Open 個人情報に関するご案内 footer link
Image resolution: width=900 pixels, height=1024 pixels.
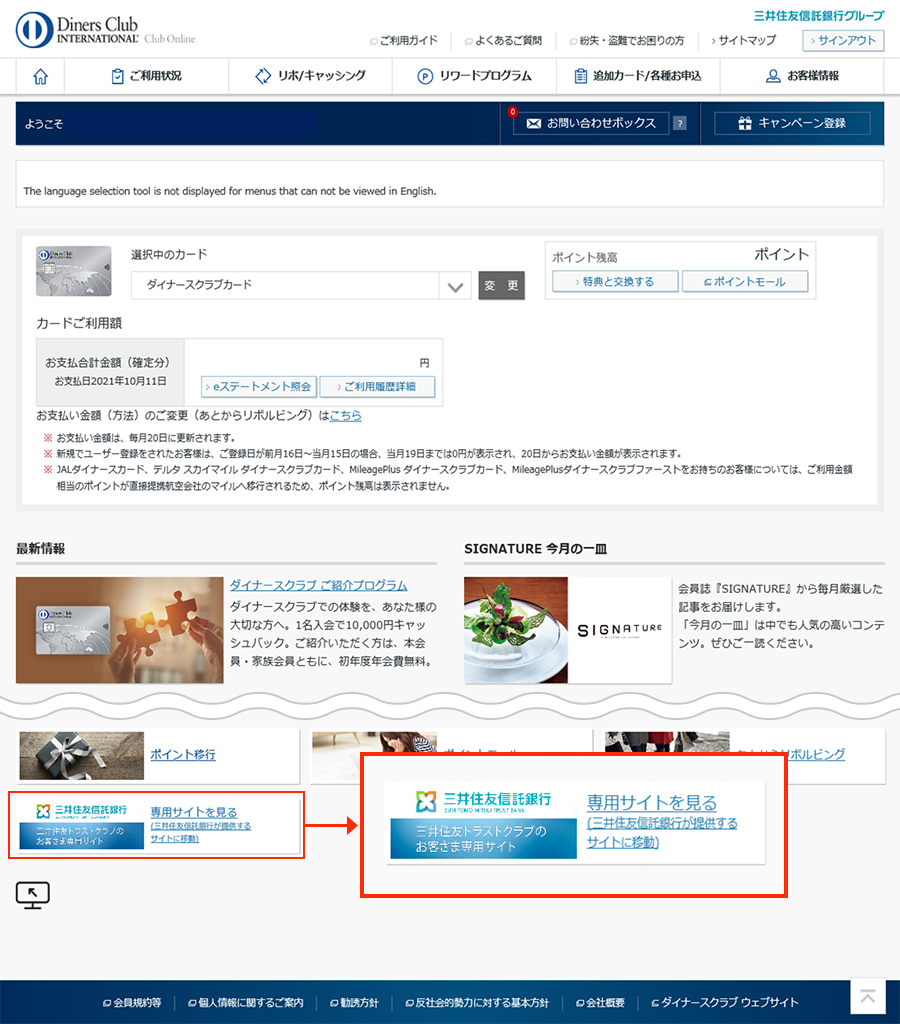coord(246,1002)
